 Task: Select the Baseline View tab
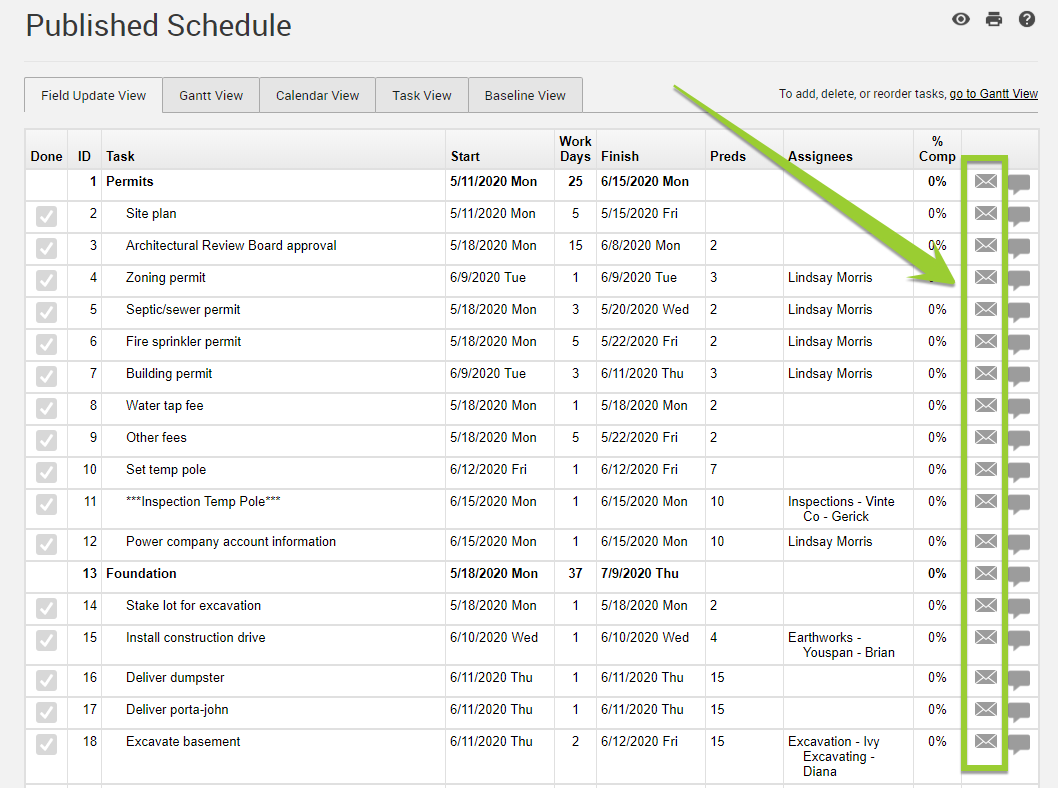click(x=525, y=96)
